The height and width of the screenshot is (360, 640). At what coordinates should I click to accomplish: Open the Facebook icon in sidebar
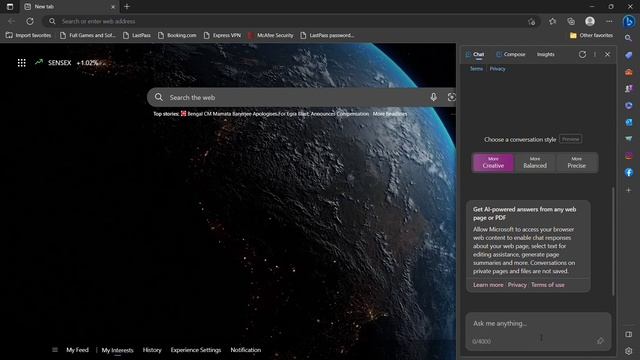pos(629,172)
